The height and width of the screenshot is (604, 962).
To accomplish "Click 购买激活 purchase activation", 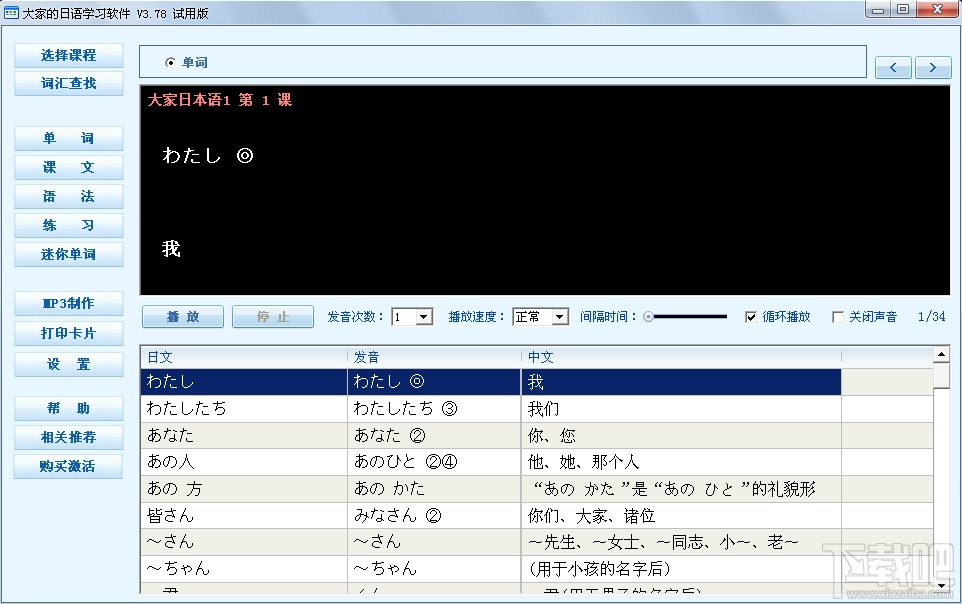I will tap(68, 467).
